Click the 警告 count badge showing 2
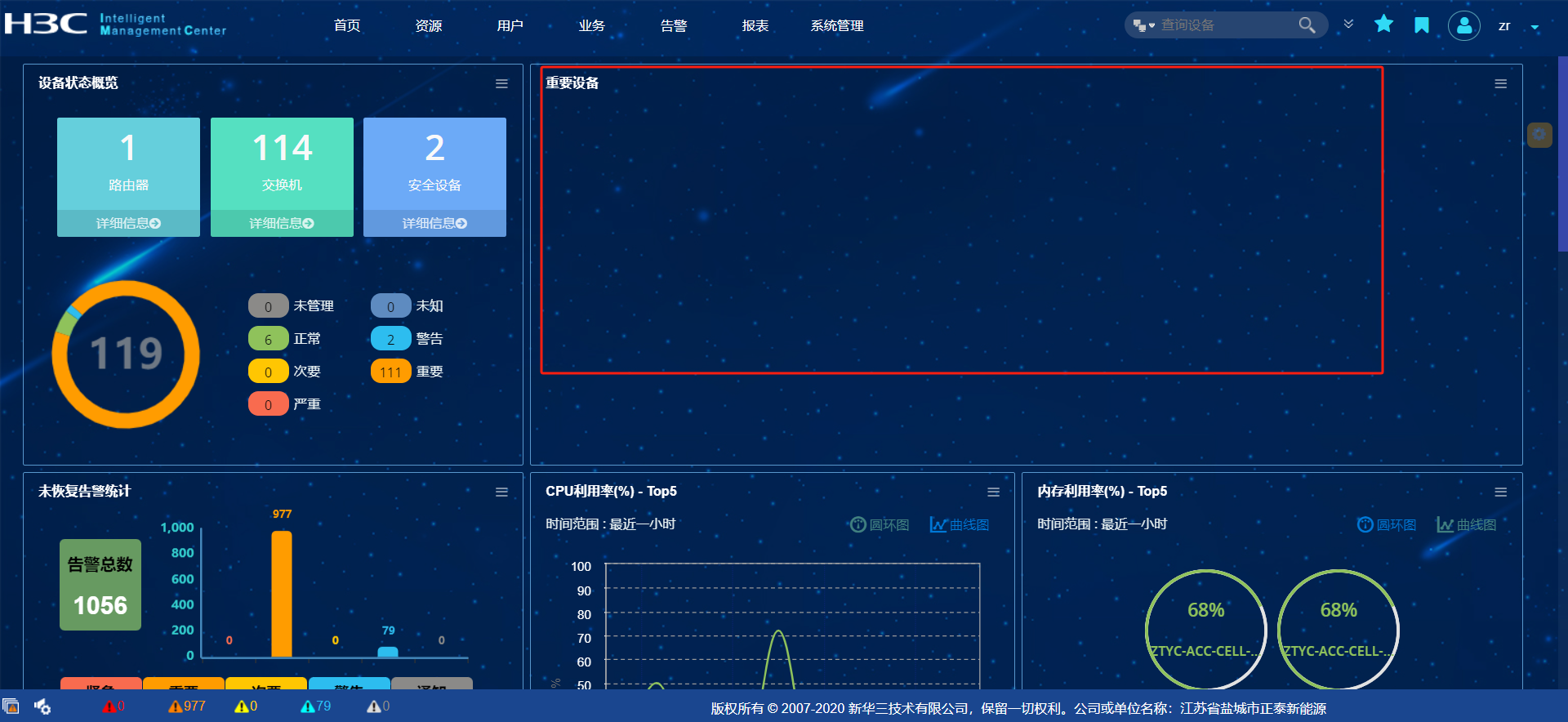Image resolution: width=1568 pixels, height=722 pixels. pyautogui.click(x=390, y=339)
